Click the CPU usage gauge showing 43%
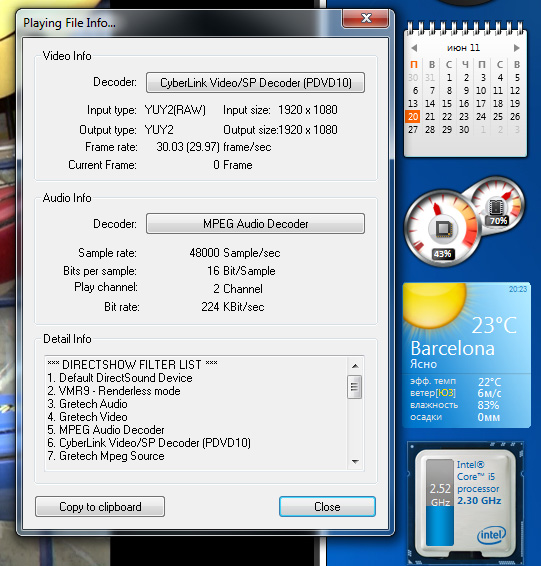The image size is (541, 566). [442, 228]
